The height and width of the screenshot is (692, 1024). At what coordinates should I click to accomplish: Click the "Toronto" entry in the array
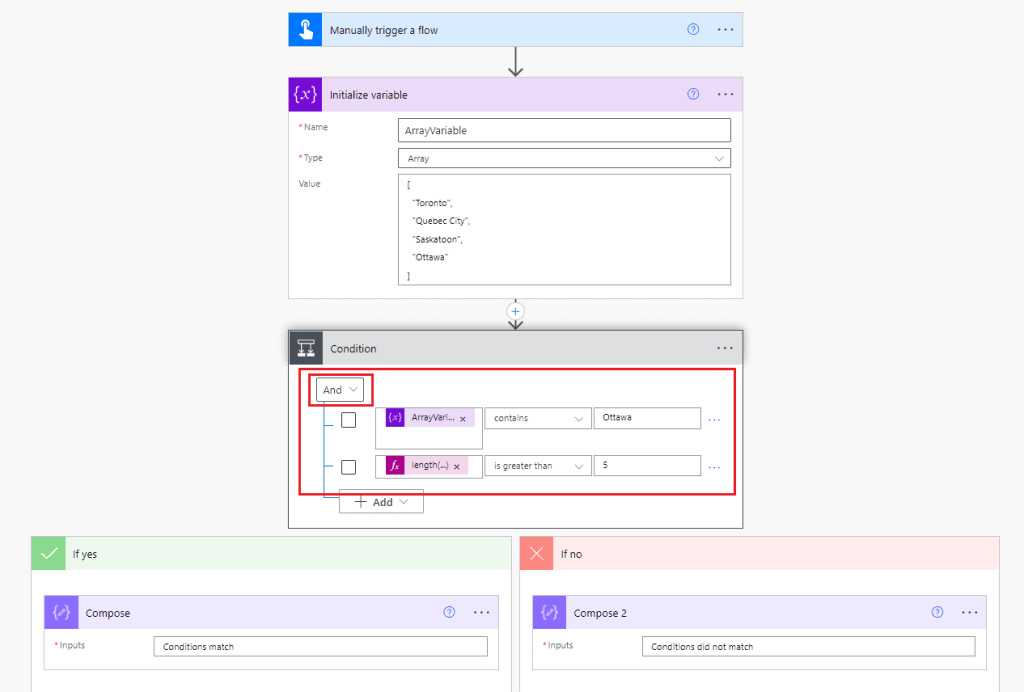pos(432,203)
